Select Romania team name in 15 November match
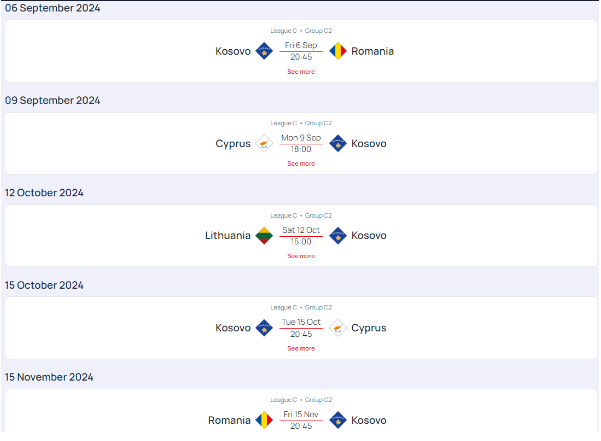This screenshot has height=441, width=601. pyautogui.click(x=230, y=420)
